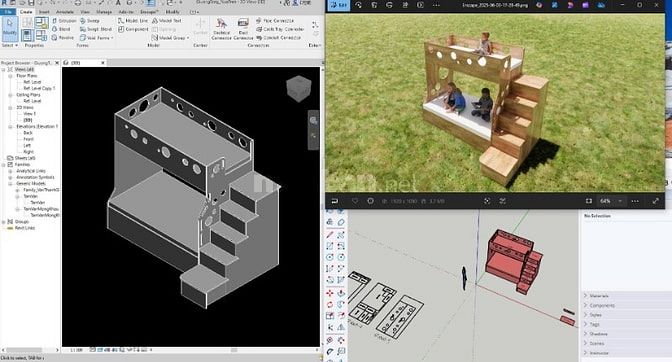Viewport: 672px width, 362px height.
Task: Choose the Extrusion form tool
Action: click(64, 21)
